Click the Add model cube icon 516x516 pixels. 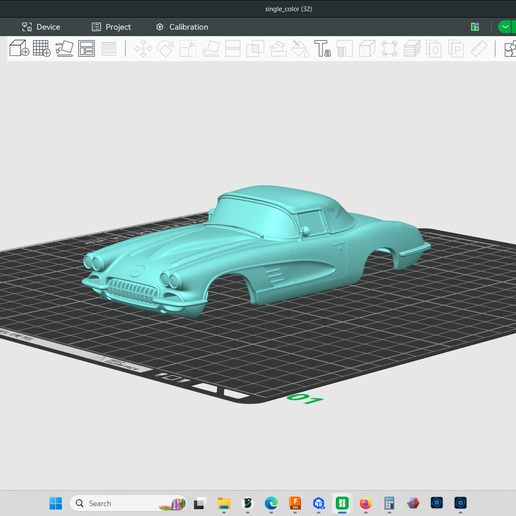tap(19, 48)
